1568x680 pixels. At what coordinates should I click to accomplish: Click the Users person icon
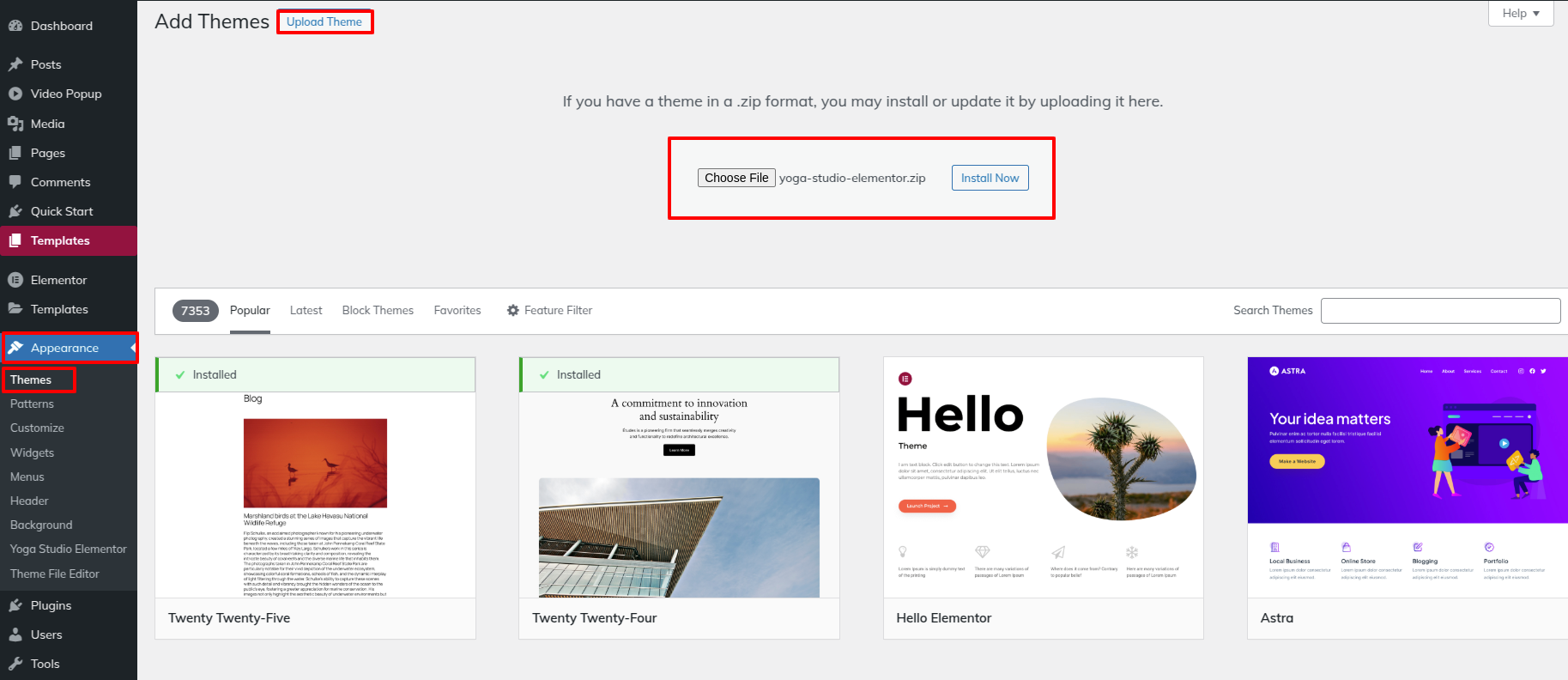tap(15, 634)
